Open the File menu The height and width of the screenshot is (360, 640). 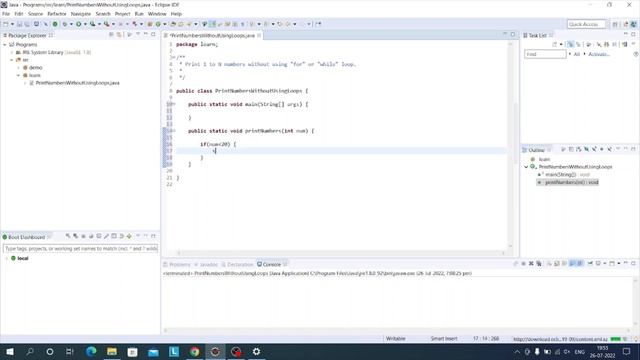pyautogui.click(x=6, y=14)
